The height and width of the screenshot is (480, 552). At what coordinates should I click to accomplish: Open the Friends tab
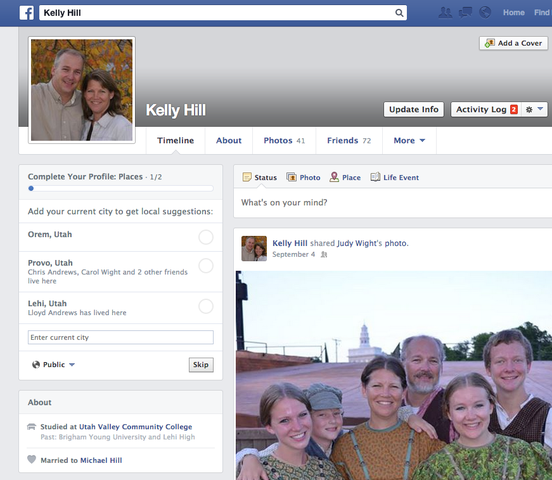click(x=349, y=141)
